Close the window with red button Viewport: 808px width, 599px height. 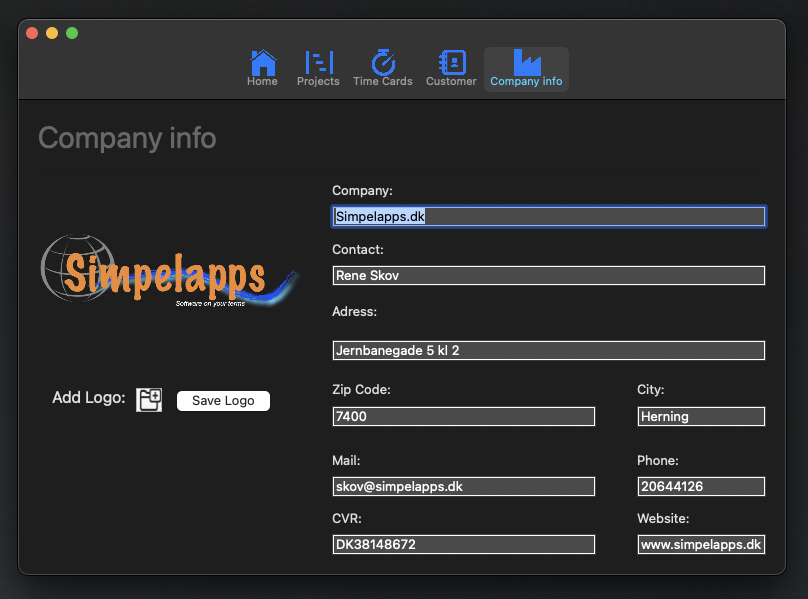(32, 33)
